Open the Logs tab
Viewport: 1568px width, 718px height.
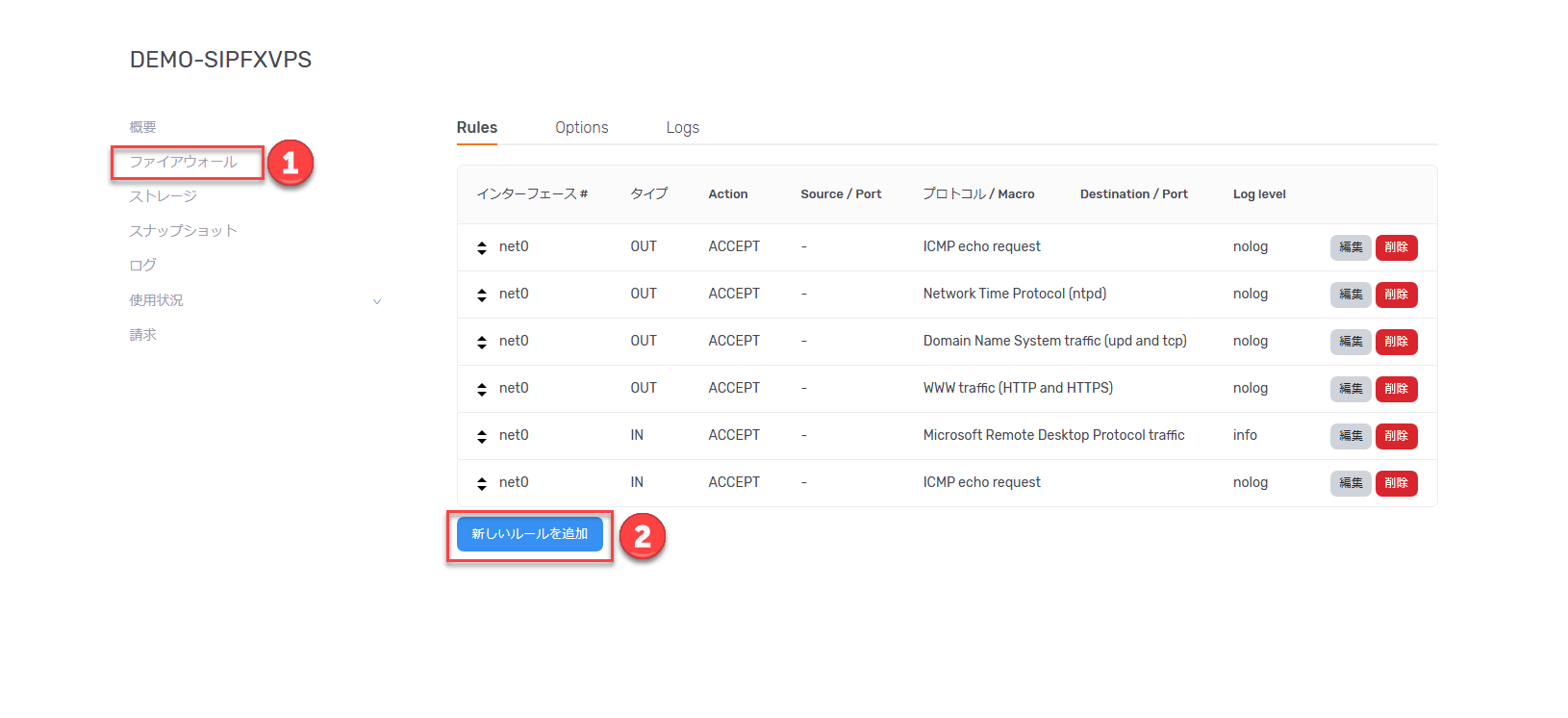tap(682, 128)
